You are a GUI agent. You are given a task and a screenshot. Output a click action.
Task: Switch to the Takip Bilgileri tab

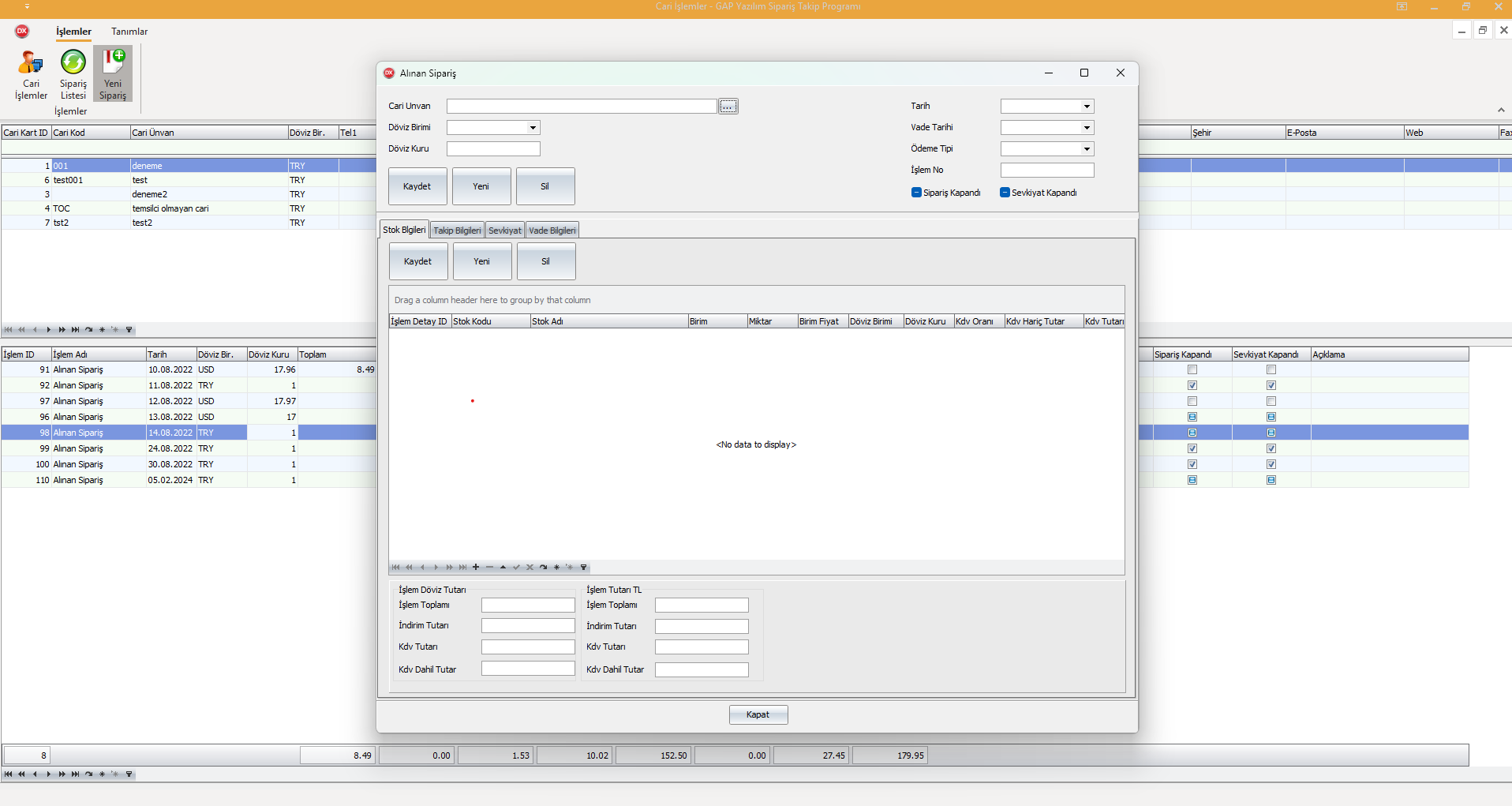pyautogui.click(x=457, y=231)
